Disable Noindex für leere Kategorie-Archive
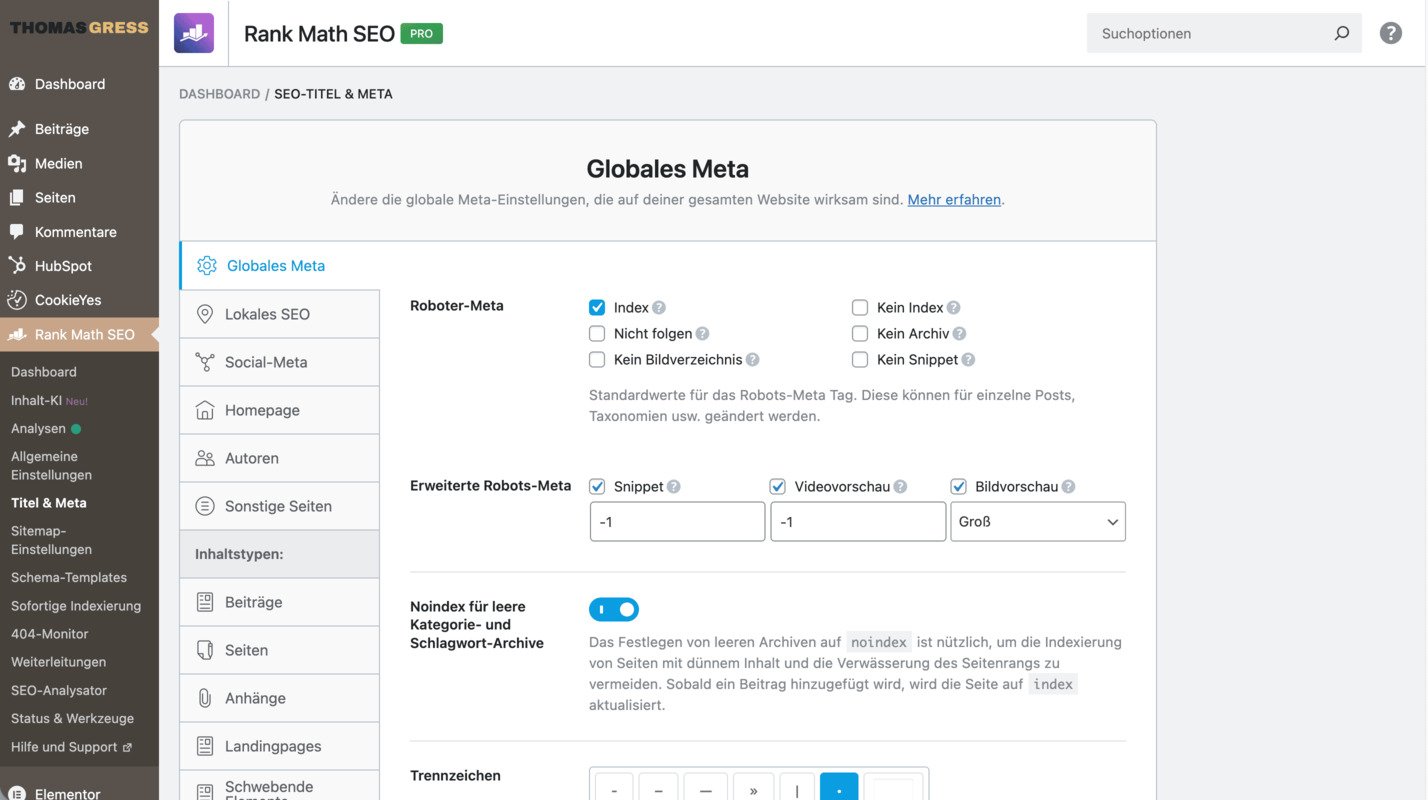 (613, 608)
